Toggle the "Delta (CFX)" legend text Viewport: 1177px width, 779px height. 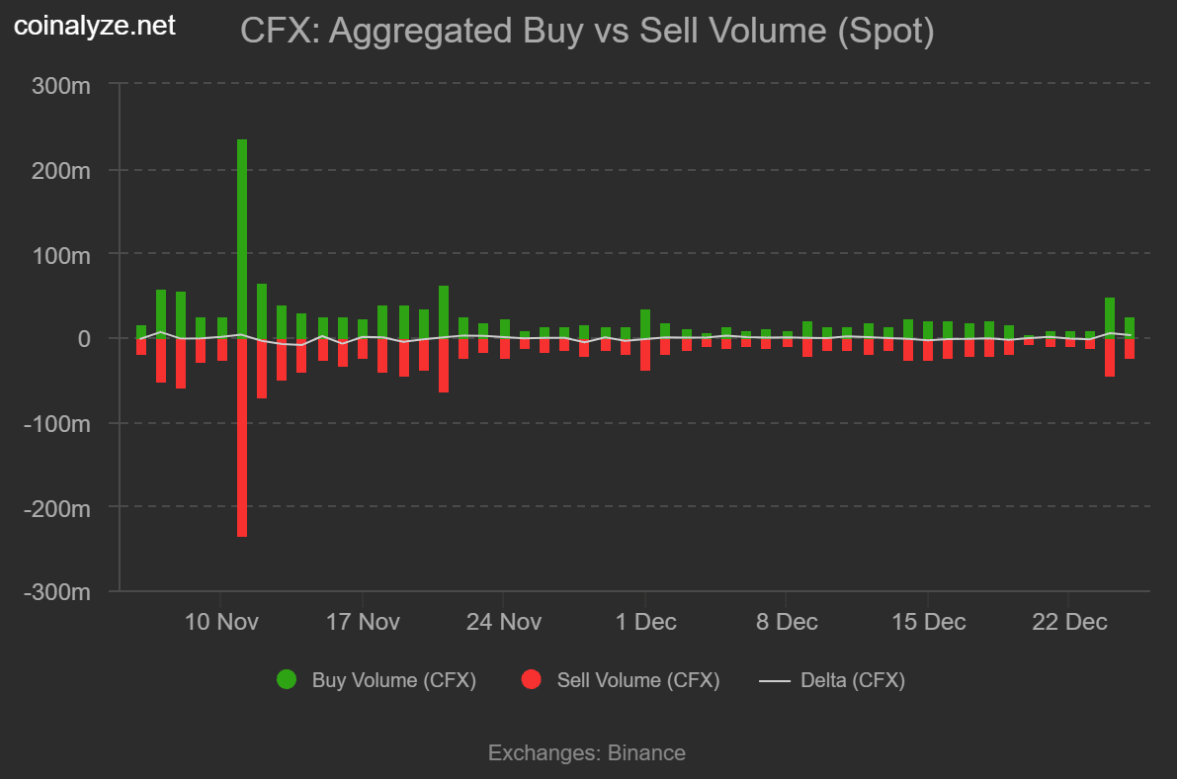(852, 680)
